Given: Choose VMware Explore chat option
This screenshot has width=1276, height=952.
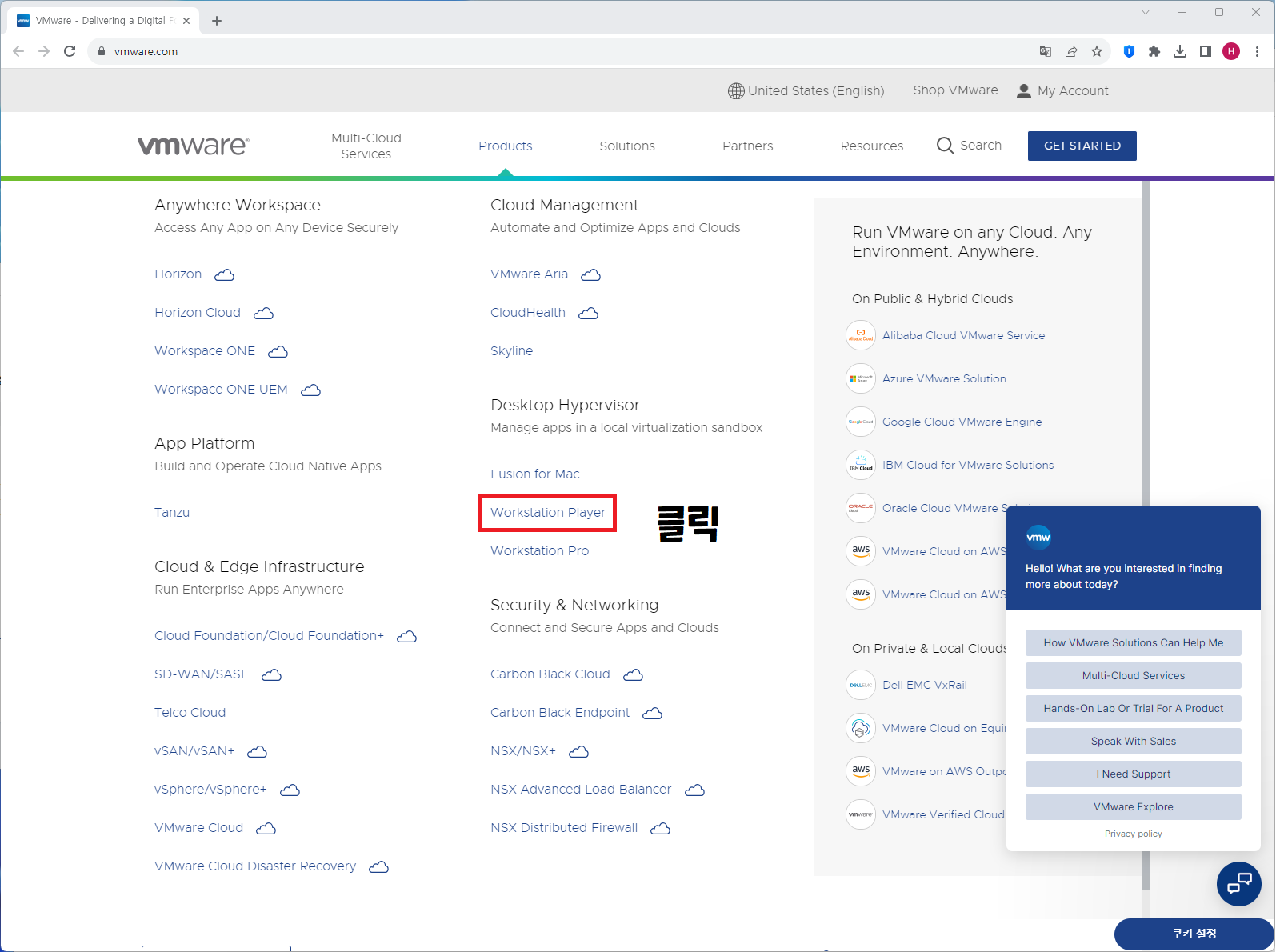Looking at the screenshot, I should 1134,807.
